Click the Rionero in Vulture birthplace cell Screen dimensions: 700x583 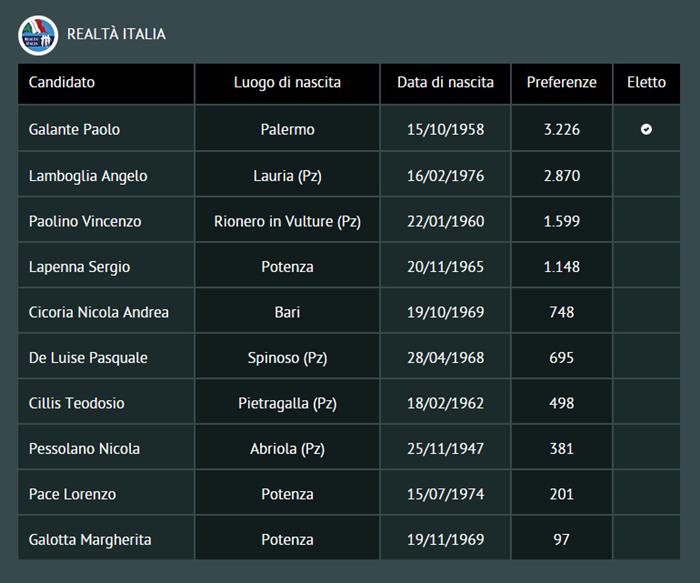287,221
